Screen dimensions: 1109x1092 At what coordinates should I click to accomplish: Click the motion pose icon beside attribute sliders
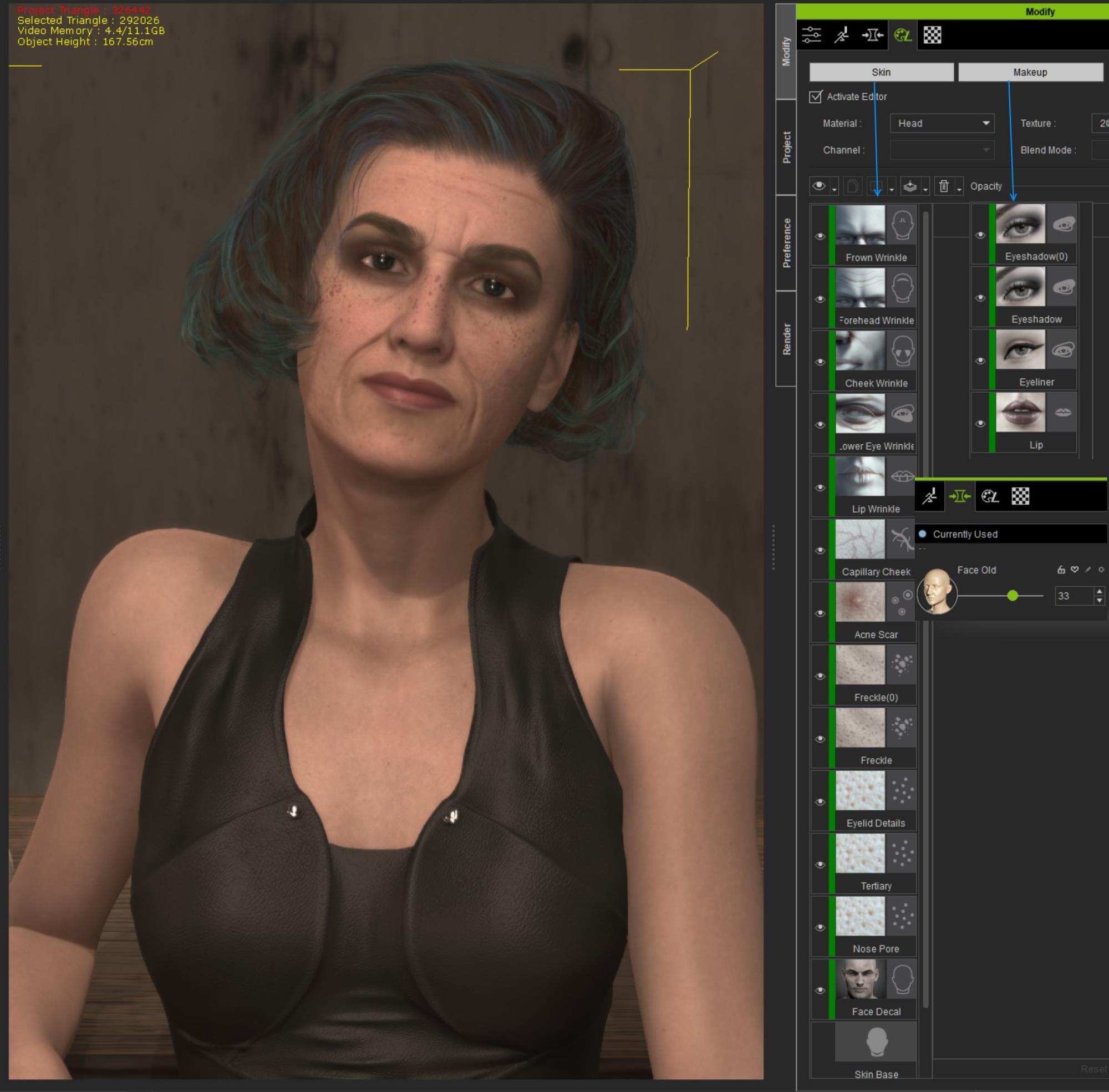click(x=841, y=35)
